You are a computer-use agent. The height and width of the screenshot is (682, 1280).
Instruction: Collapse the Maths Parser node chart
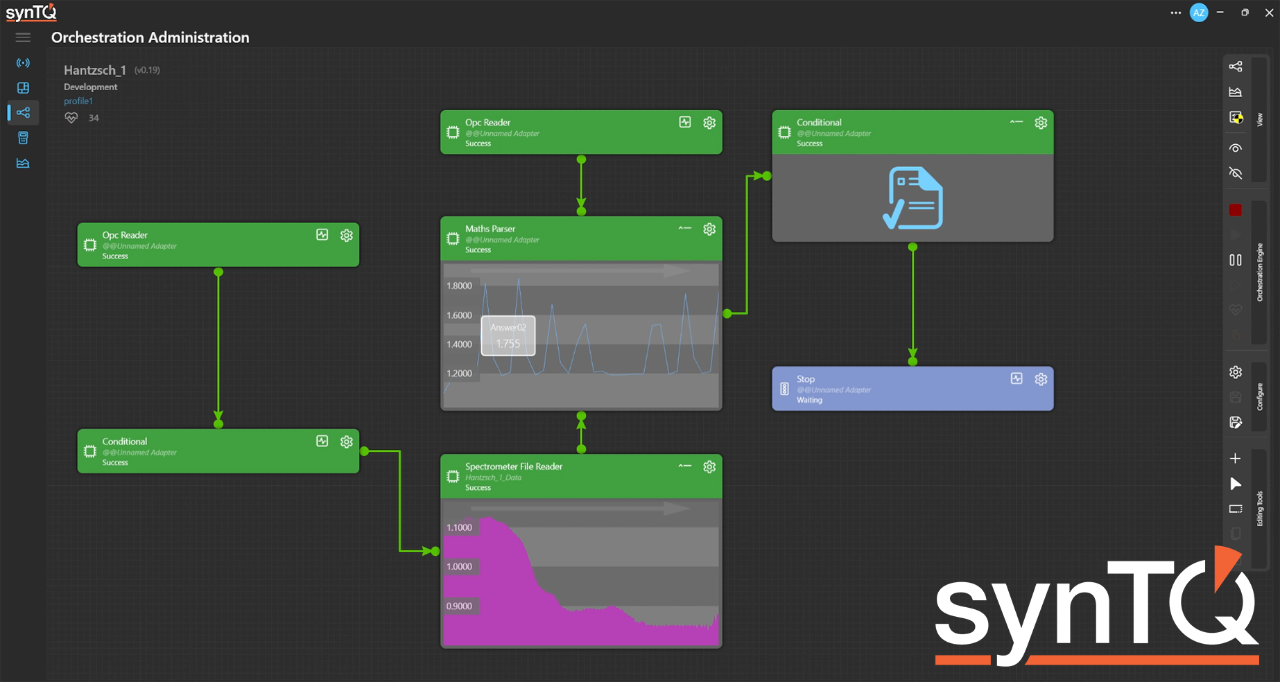[x=685, y=229]
